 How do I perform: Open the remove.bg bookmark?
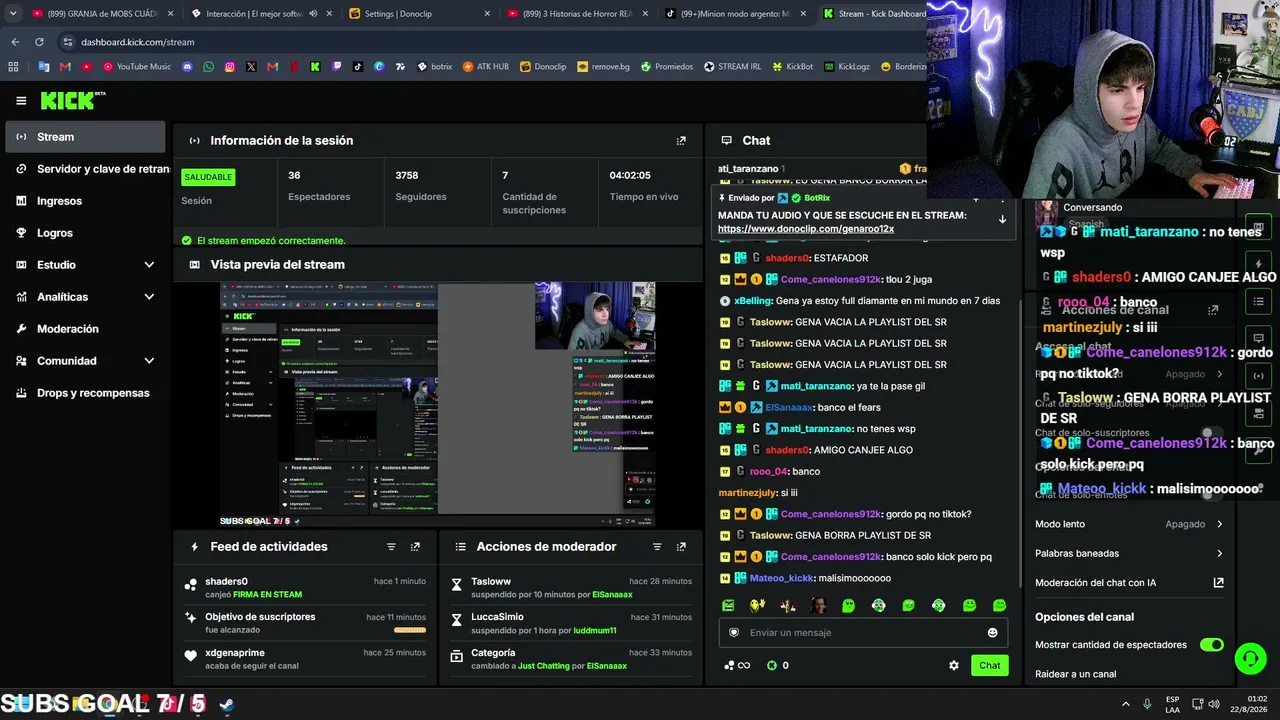coord(602,67)
